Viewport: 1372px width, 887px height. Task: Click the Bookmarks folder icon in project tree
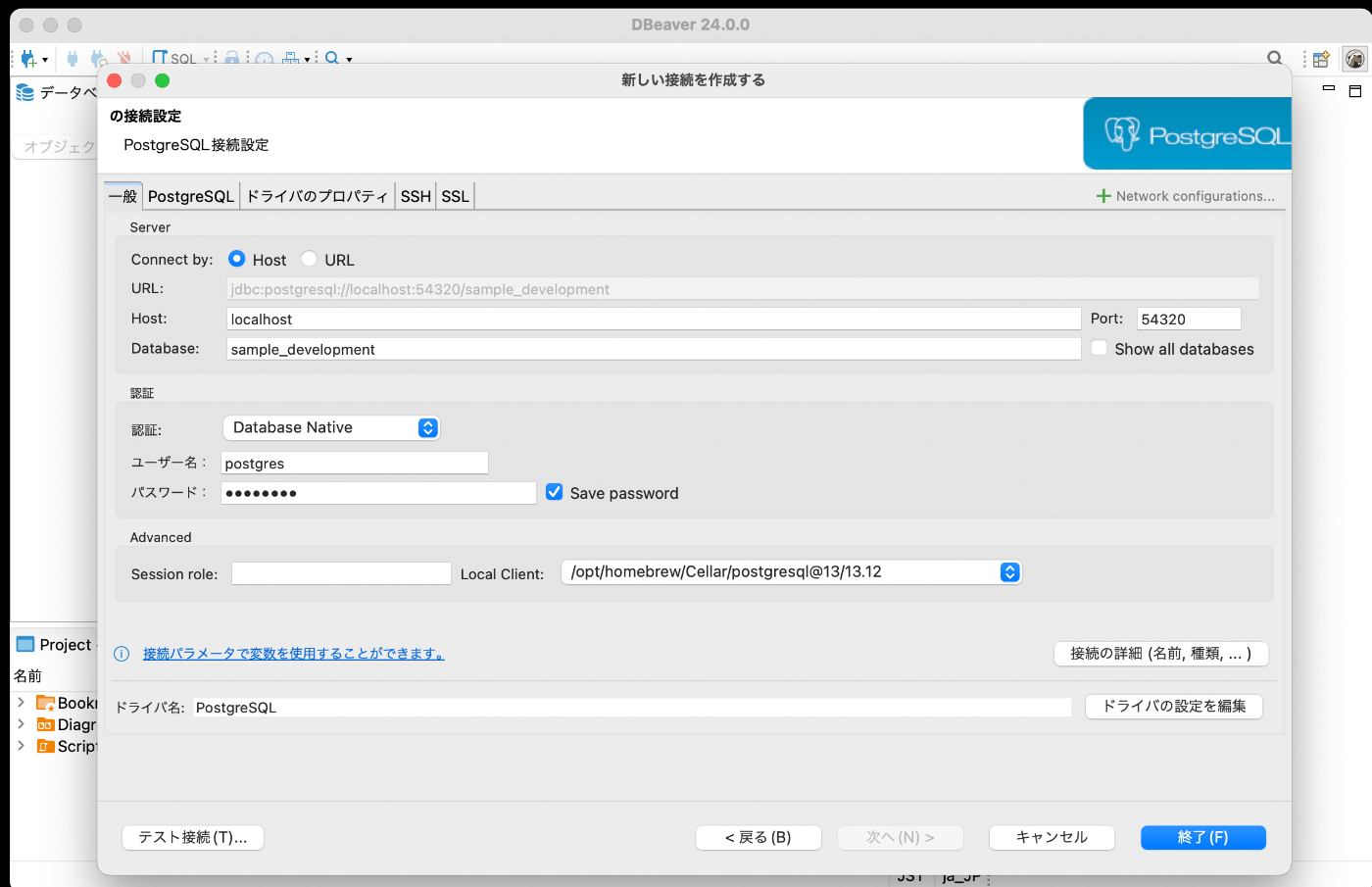coord(45,703)
